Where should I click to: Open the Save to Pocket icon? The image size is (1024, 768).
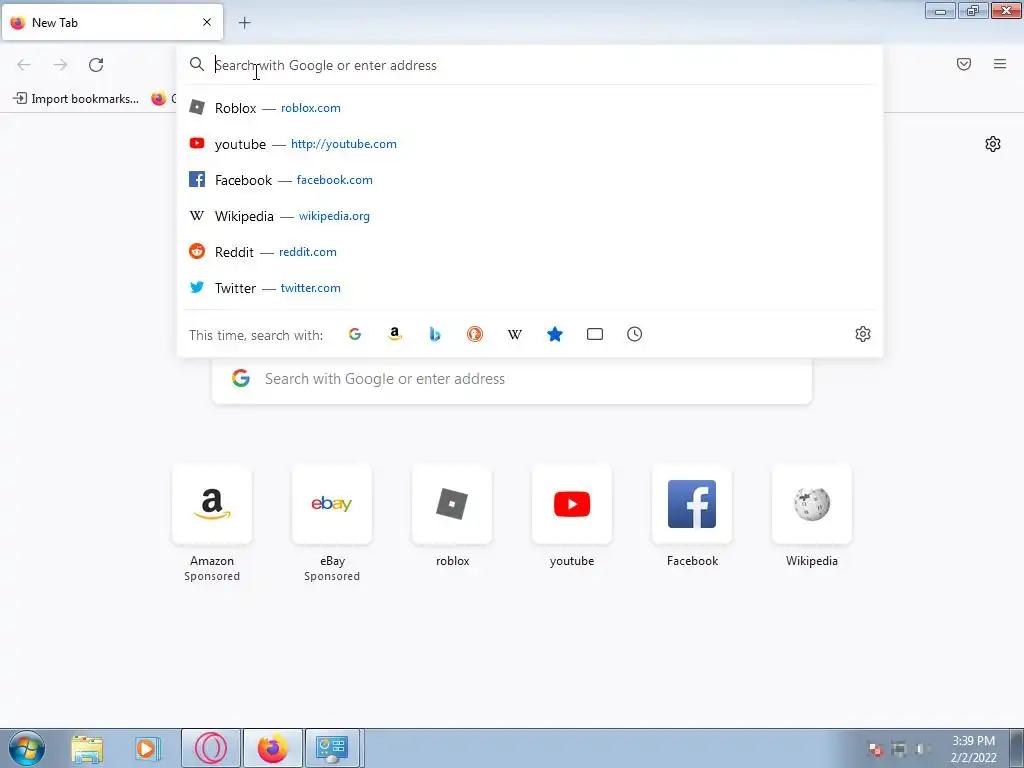963,64
